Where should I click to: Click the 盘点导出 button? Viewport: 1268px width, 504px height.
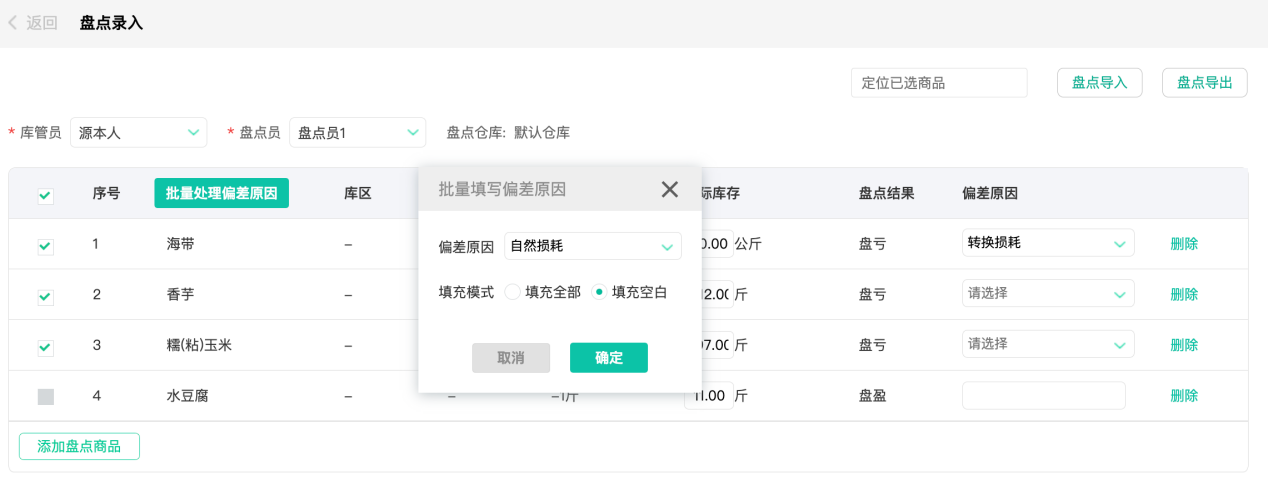pos(1204,83)
